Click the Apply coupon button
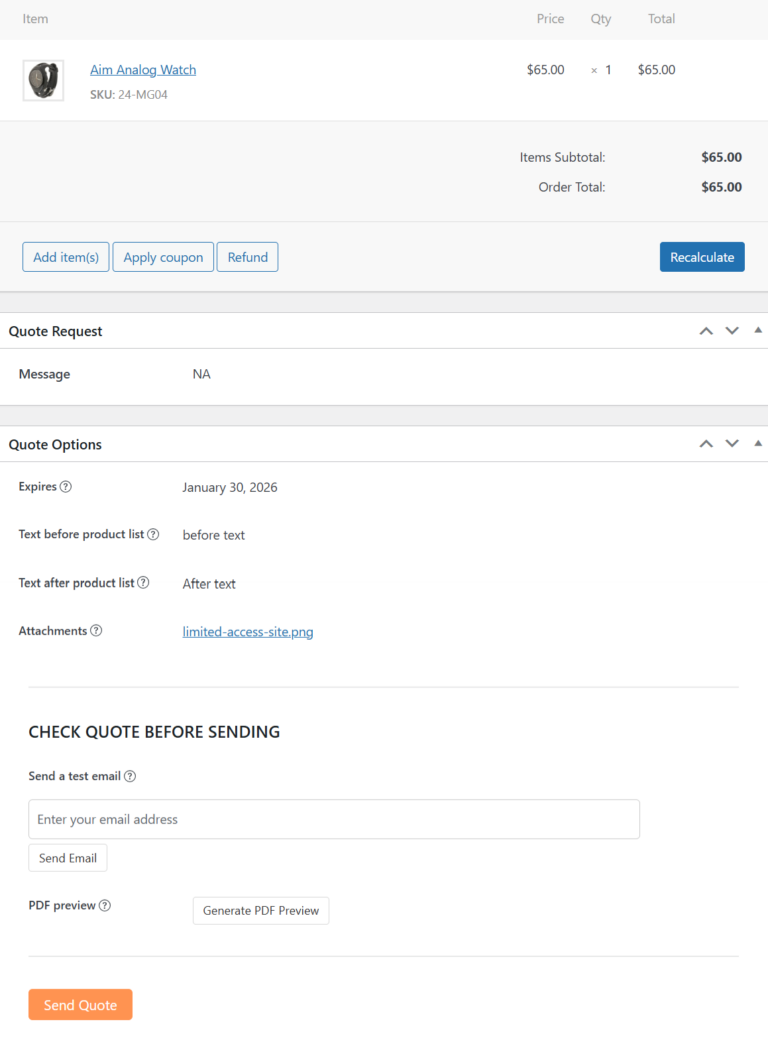Image resolution: width=768 pixels, height=1048 pixels. pyautogui.click(x=163, y=257)
